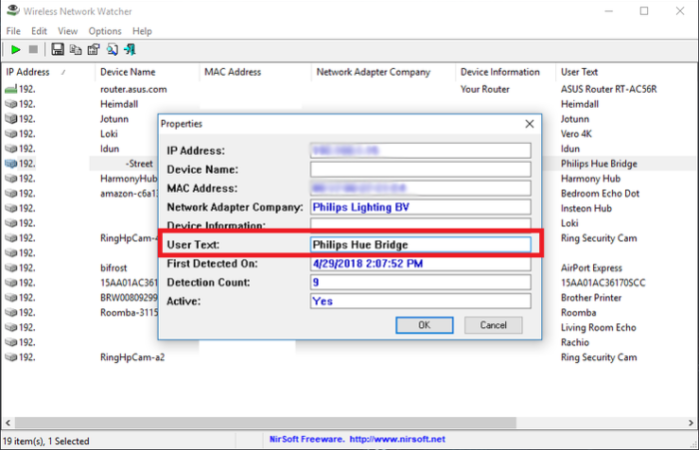Click the copy selected items toolbar icon

76,50
